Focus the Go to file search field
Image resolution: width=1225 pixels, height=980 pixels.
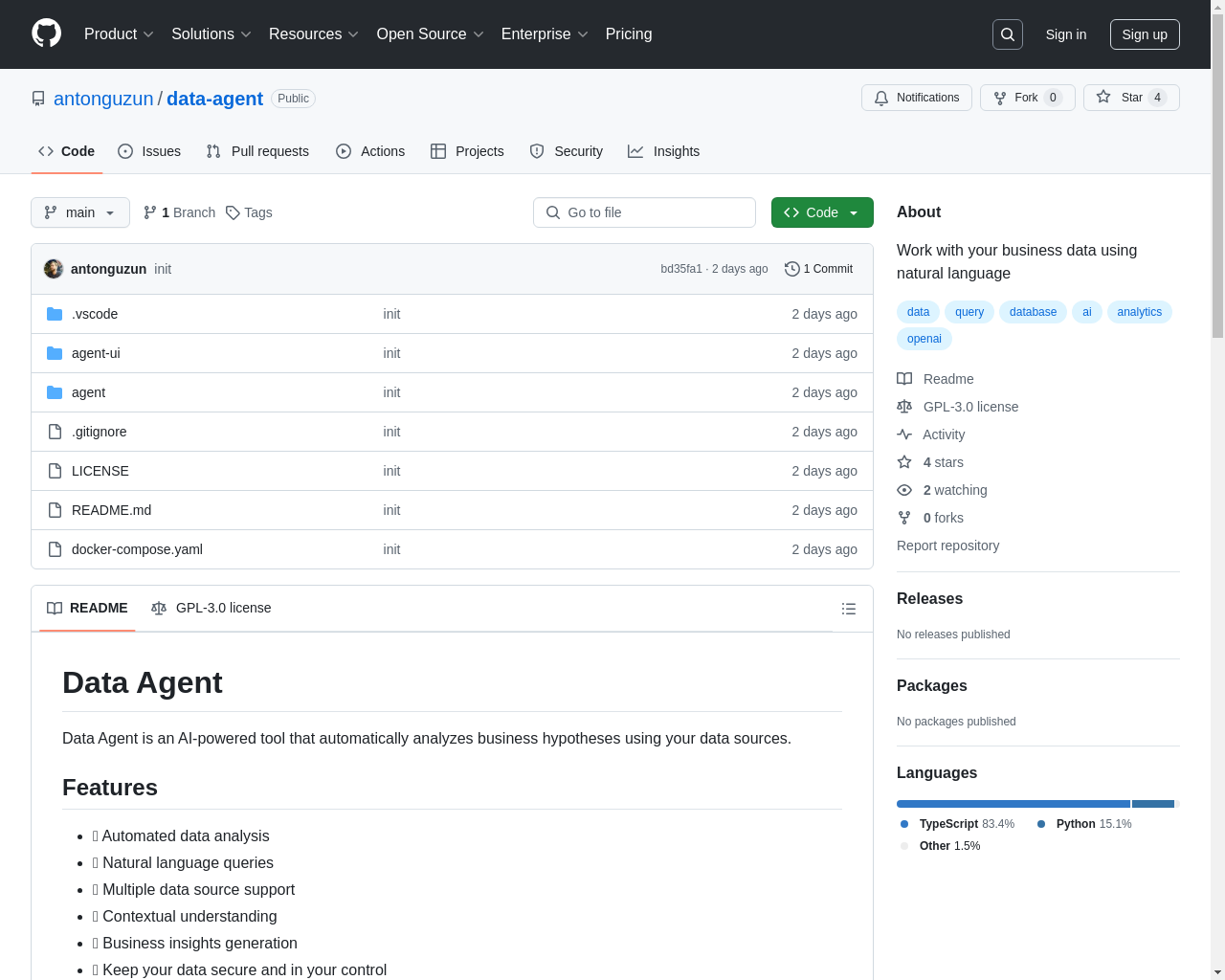[x=644, y=212]
